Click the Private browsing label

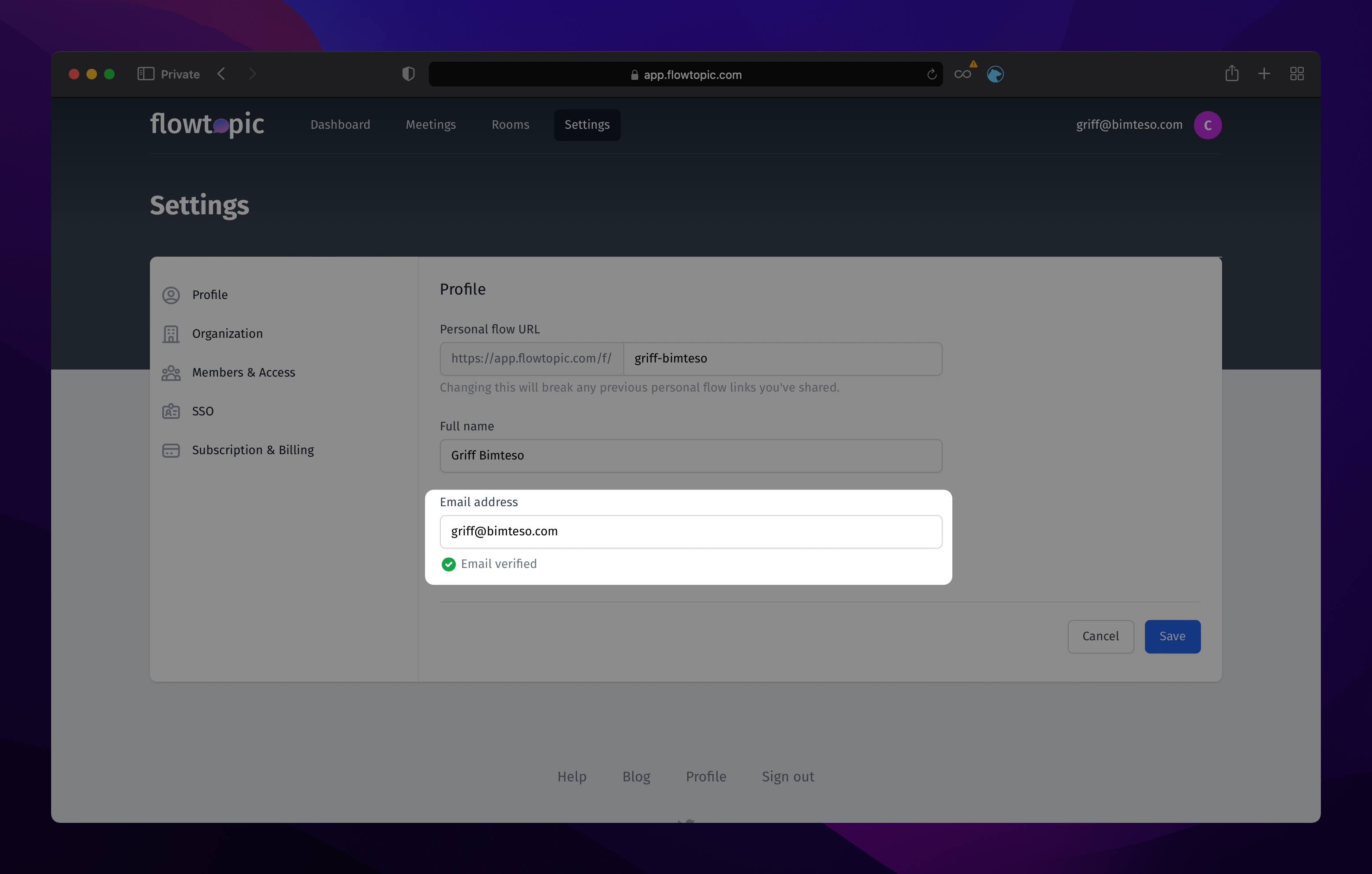click(180, 74)
